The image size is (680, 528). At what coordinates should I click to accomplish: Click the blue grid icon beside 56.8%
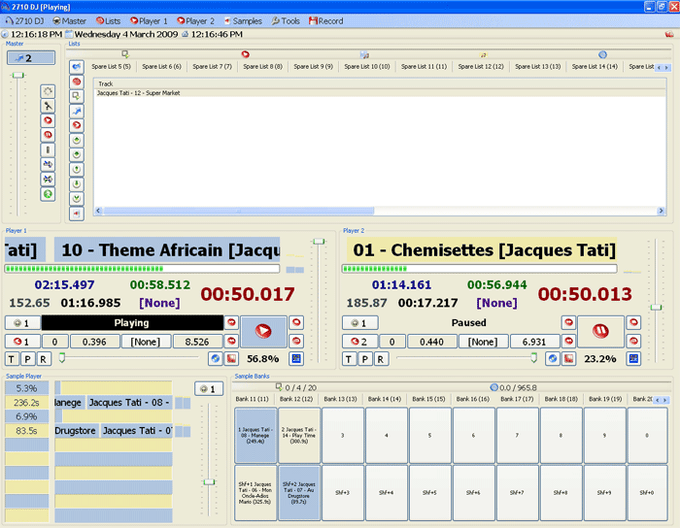297,359
